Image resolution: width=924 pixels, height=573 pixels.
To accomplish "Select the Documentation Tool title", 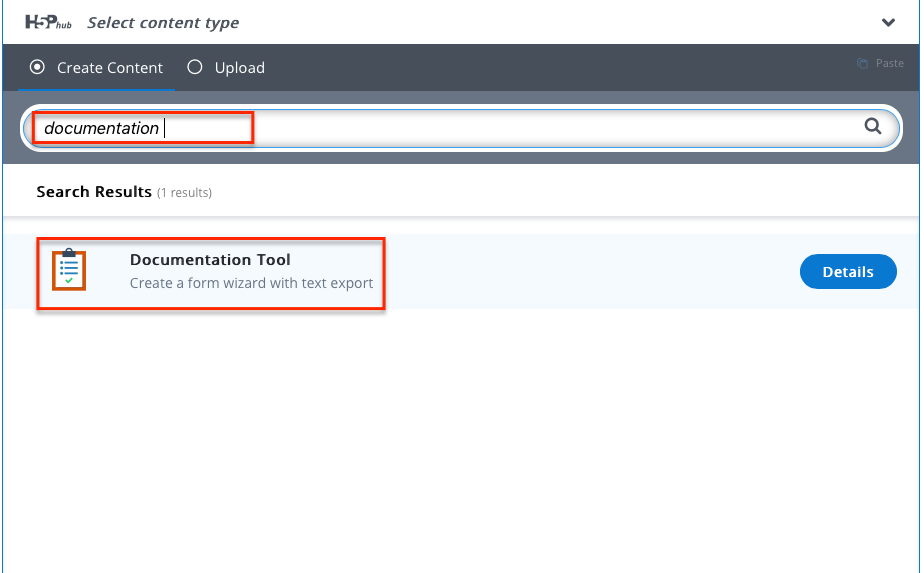I will point(210,259).
